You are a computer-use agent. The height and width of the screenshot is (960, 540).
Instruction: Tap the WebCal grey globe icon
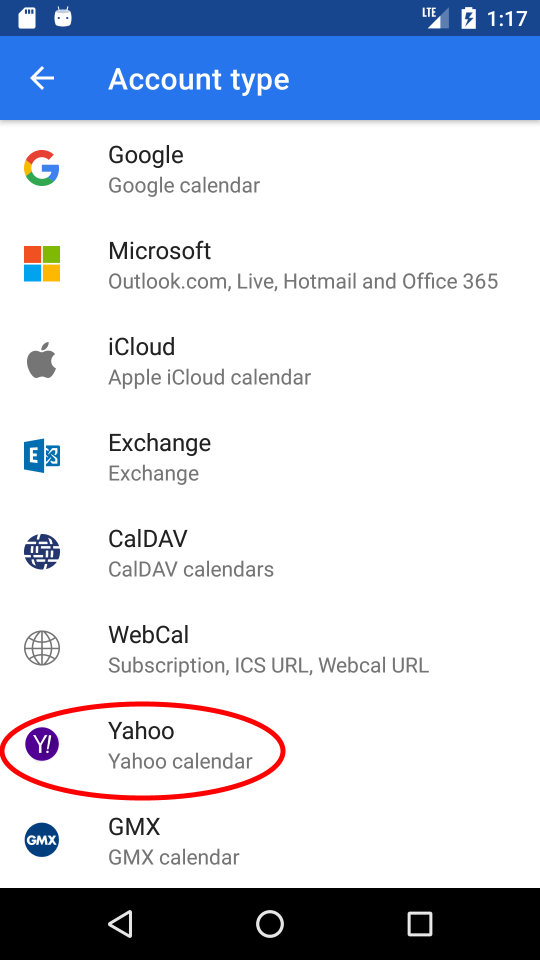pyautogui.click(x=42, y=648)
